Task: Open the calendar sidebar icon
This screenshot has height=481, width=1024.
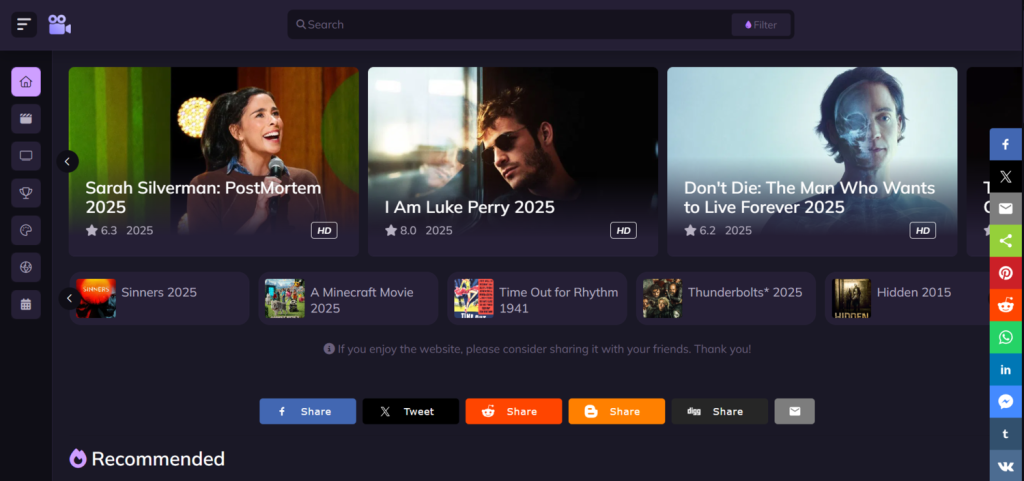Action: pos(26,305)
